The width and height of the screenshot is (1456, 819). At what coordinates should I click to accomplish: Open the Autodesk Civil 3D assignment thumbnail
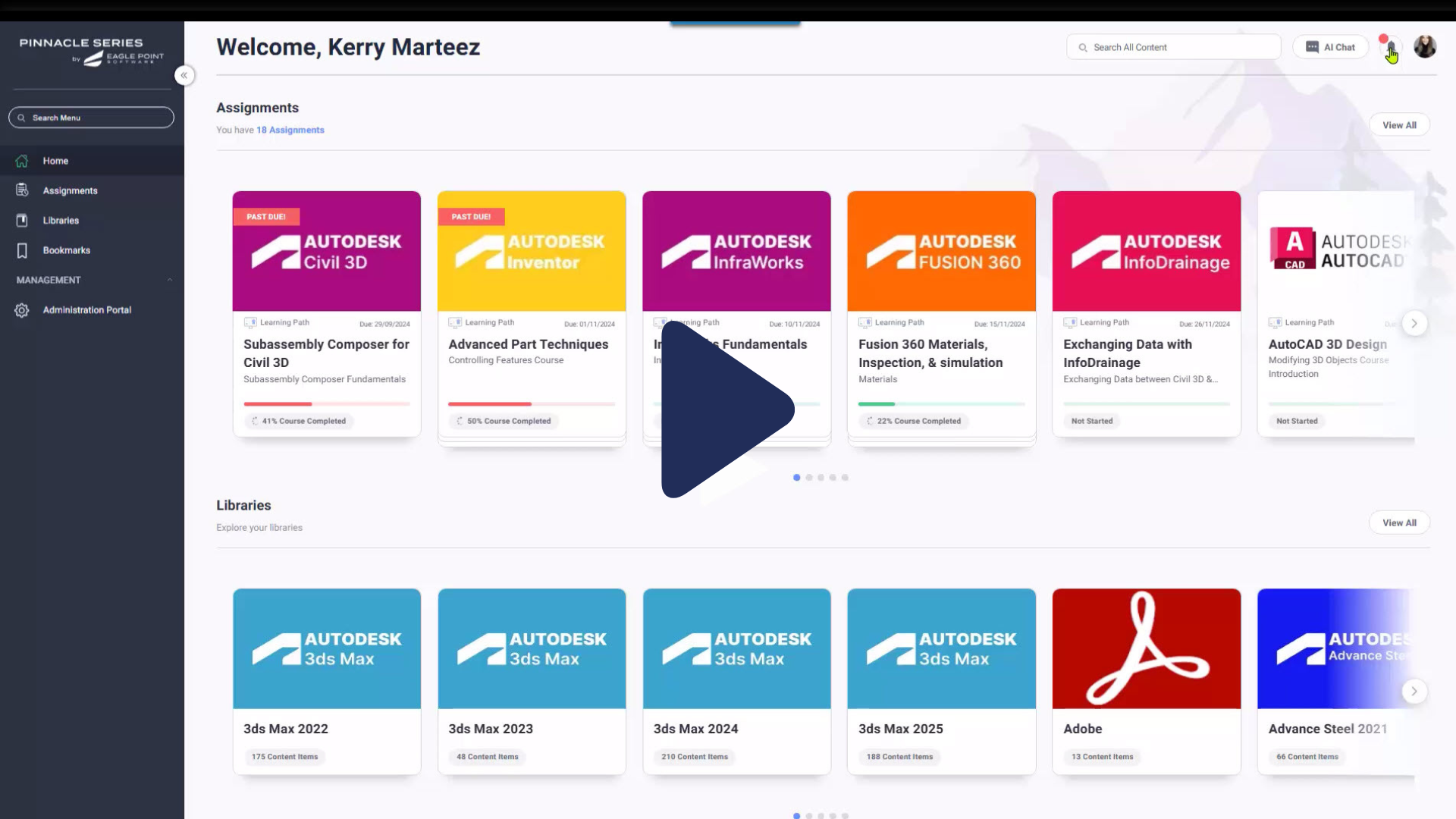pyautogui.click(x=327, y=251)
